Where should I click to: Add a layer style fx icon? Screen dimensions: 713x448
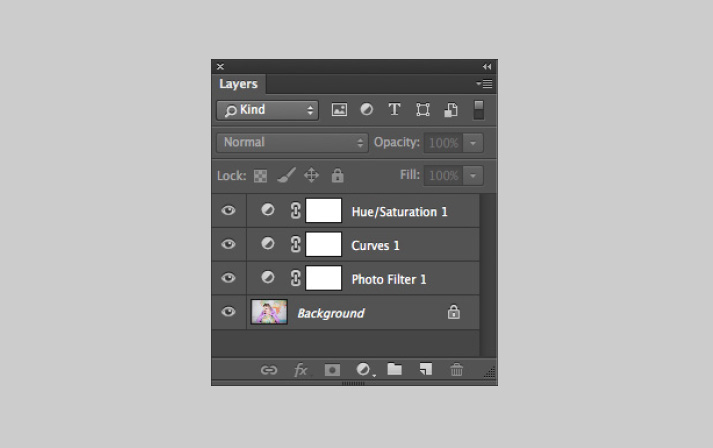pyautogui.click(x=301, y=370)
